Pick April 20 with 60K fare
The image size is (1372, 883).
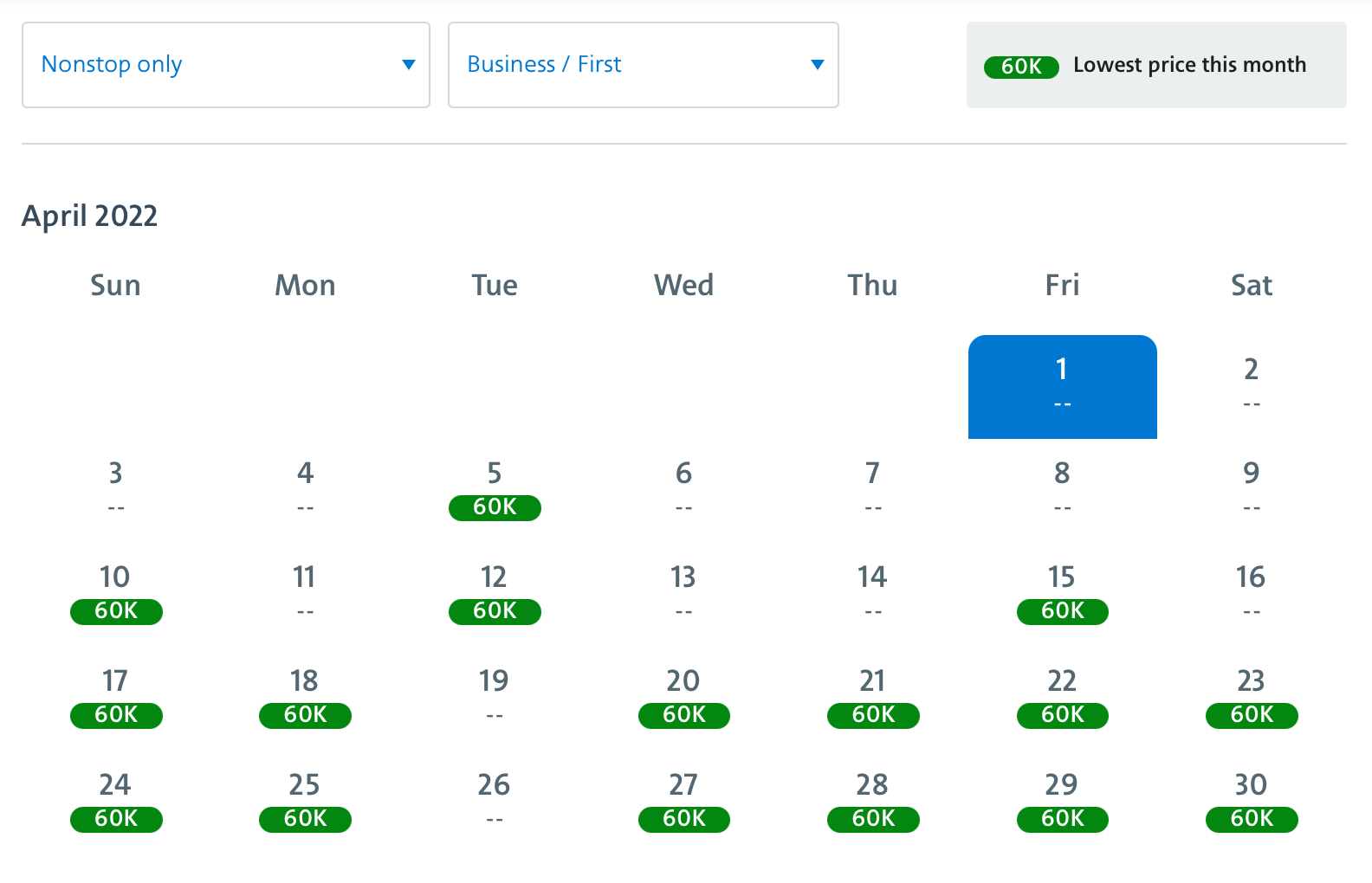point(683,699)
